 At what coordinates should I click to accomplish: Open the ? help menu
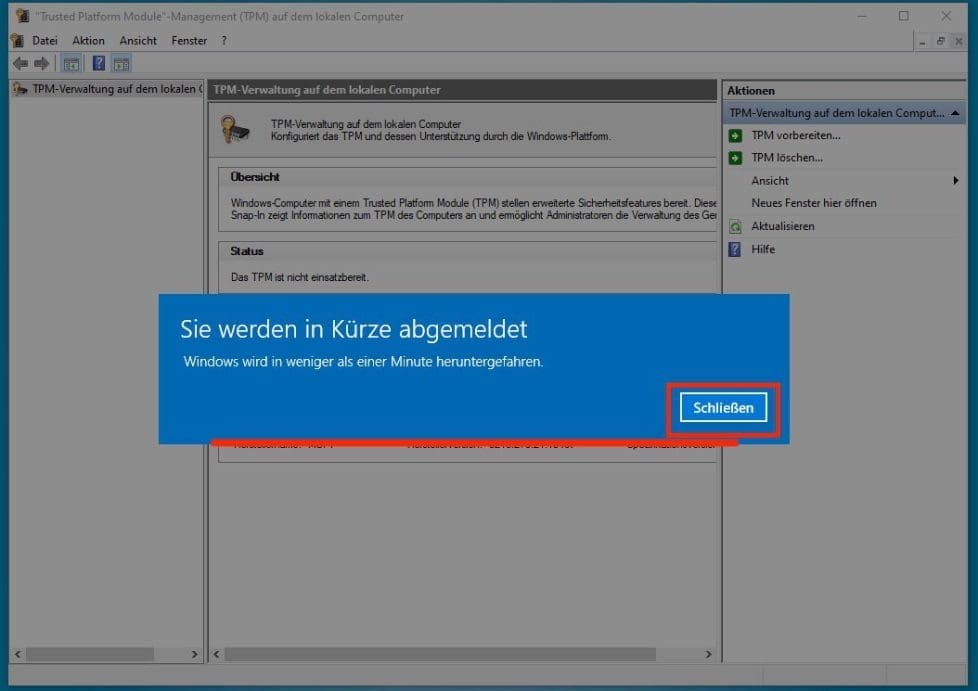[x=224, y=41]
